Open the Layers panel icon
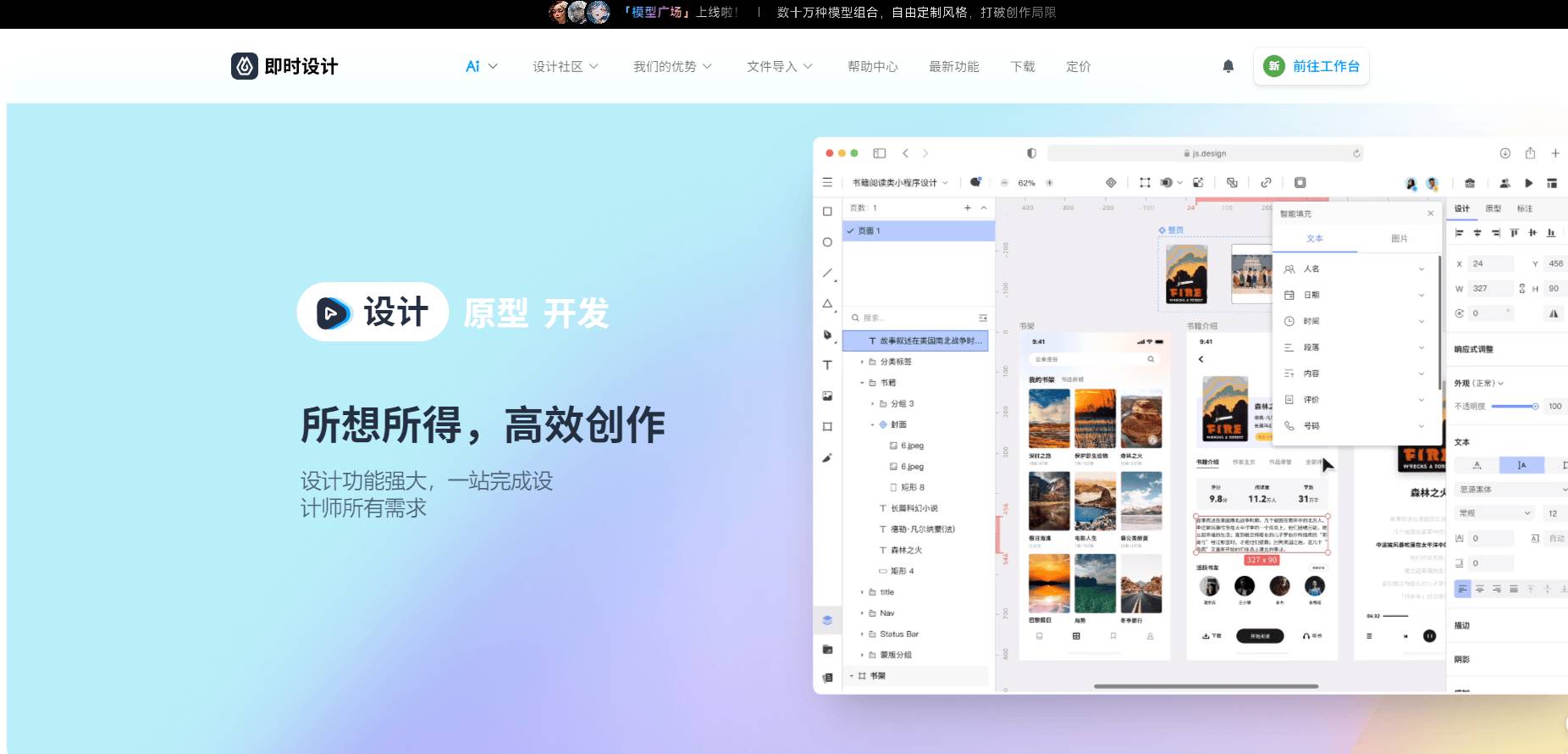This screenshot has height=754, width=1568. pyautogui.click(x=827, y=620)
